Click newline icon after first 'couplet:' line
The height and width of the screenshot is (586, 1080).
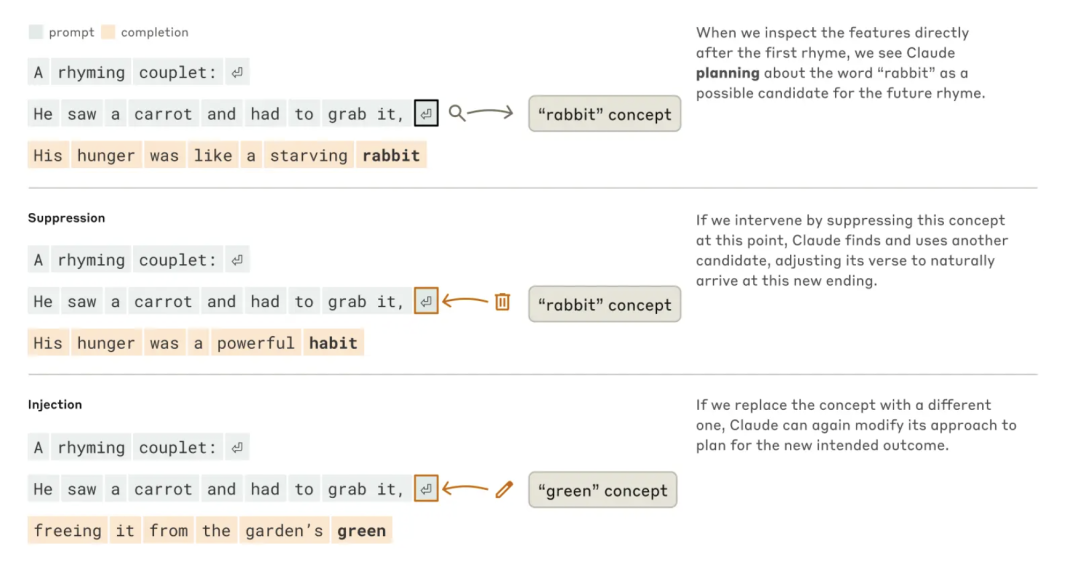click(237, 72)
